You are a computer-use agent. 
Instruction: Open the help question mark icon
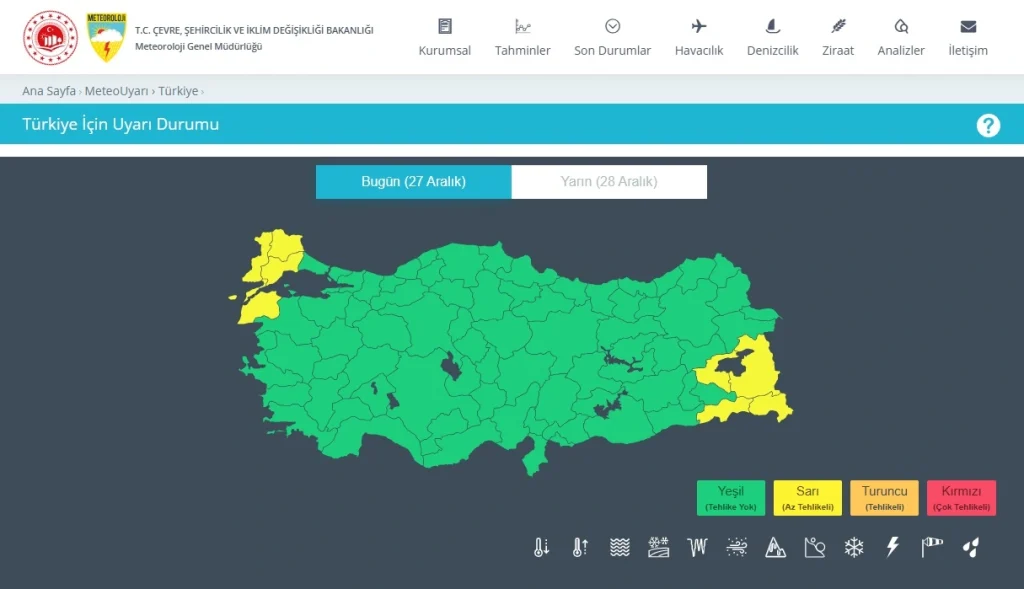click(988, 125)
